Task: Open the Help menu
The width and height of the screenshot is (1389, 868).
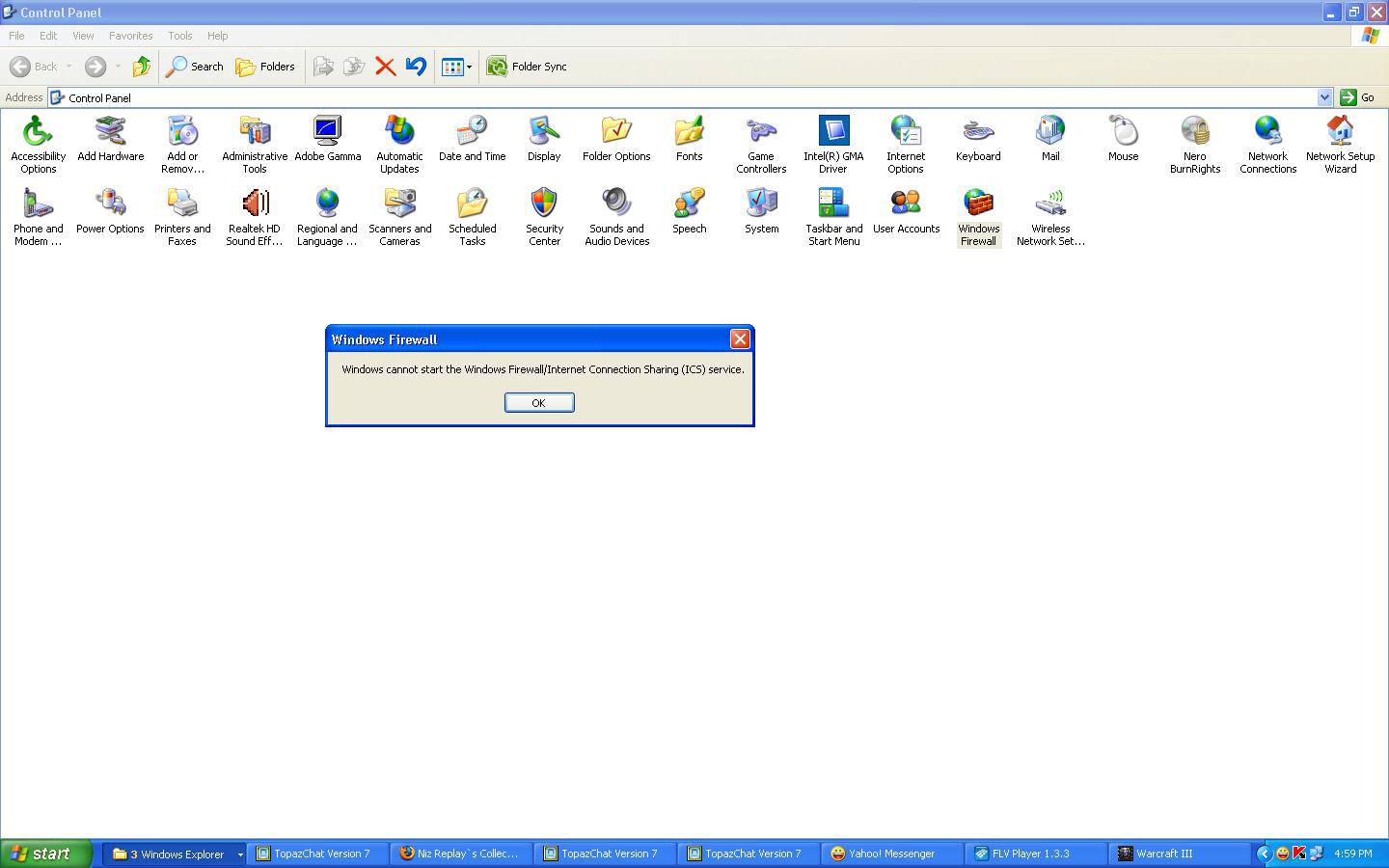Action: [x=217, y=36]
